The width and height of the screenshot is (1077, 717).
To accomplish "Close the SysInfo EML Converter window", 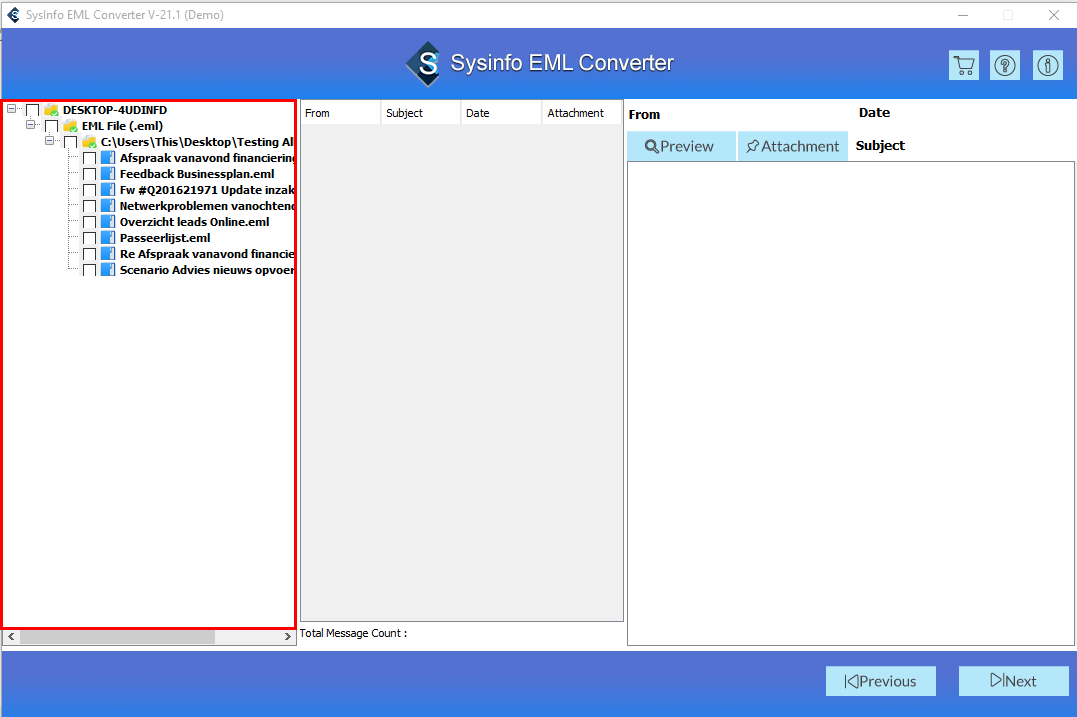I will point(1054,14).
